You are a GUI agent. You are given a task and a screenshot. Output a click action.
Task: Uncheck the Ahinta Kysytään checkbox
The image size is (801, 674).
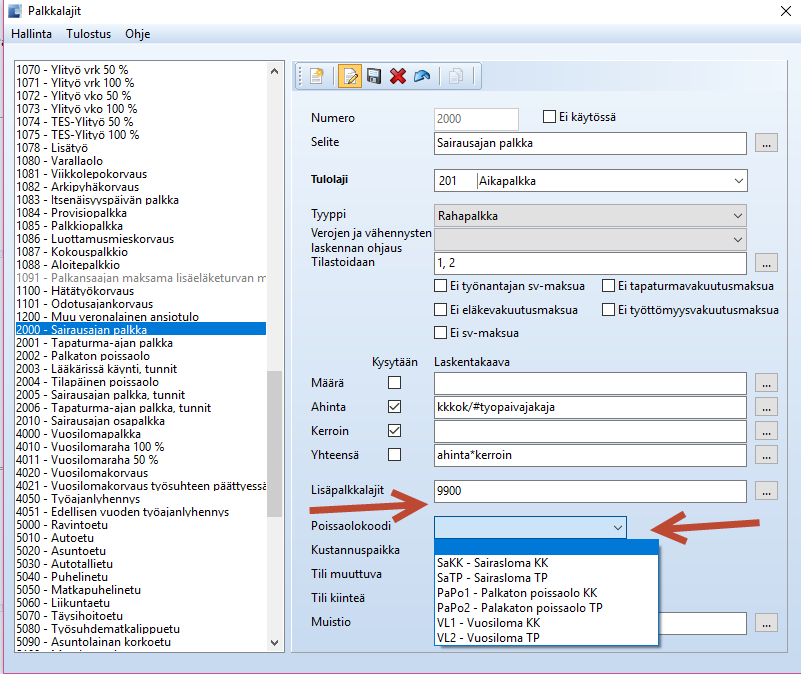(x=394, y=407)
